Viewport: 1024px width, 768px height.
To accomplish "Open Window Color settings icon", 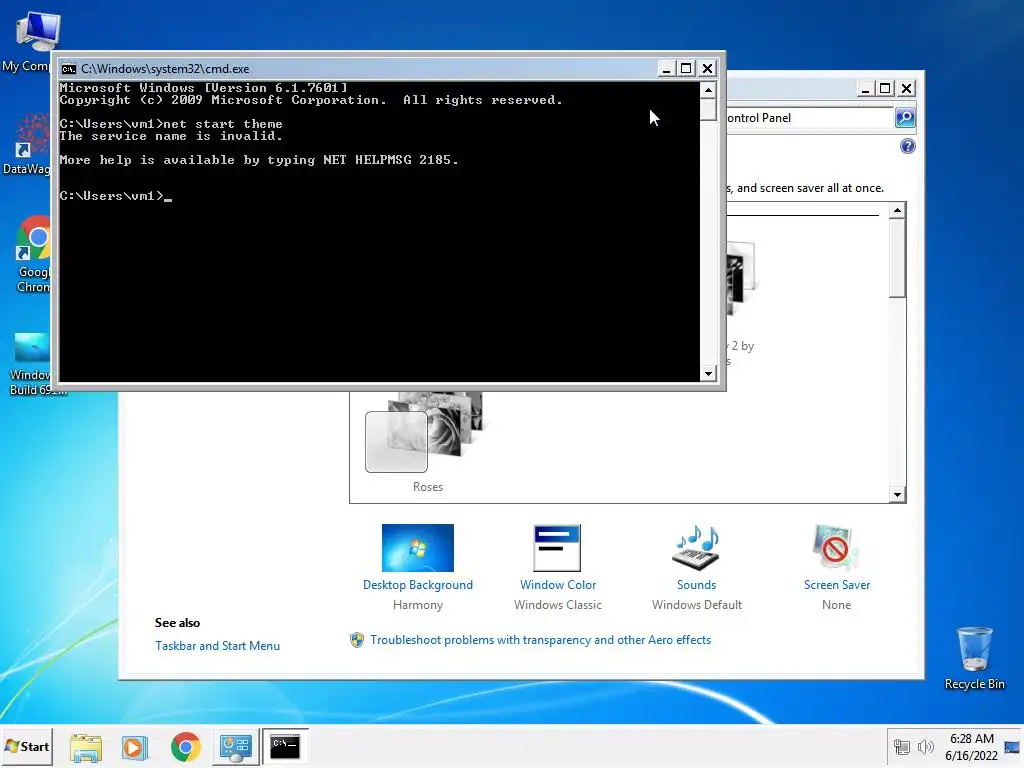I will tap(557, 548).
